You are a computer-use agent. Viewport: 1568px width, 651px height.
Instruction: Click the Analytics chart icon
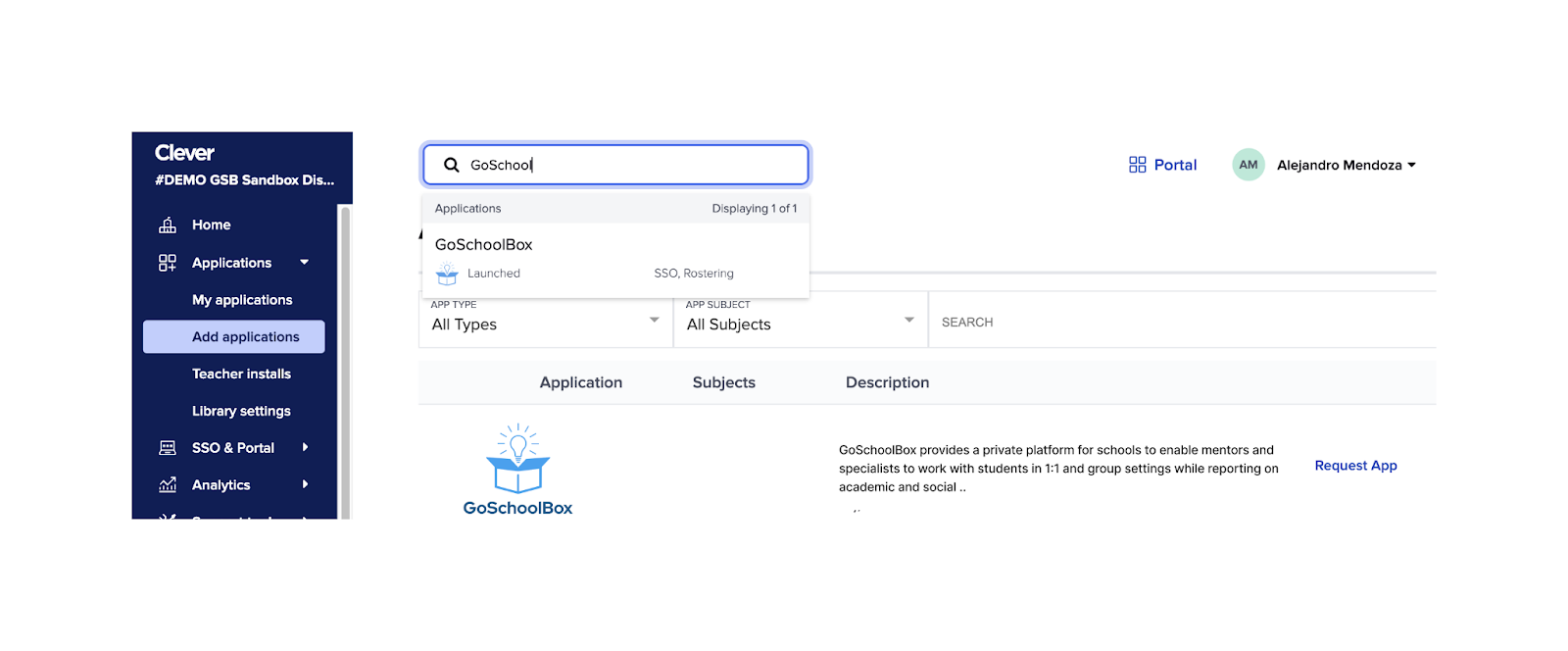(168, 485)
